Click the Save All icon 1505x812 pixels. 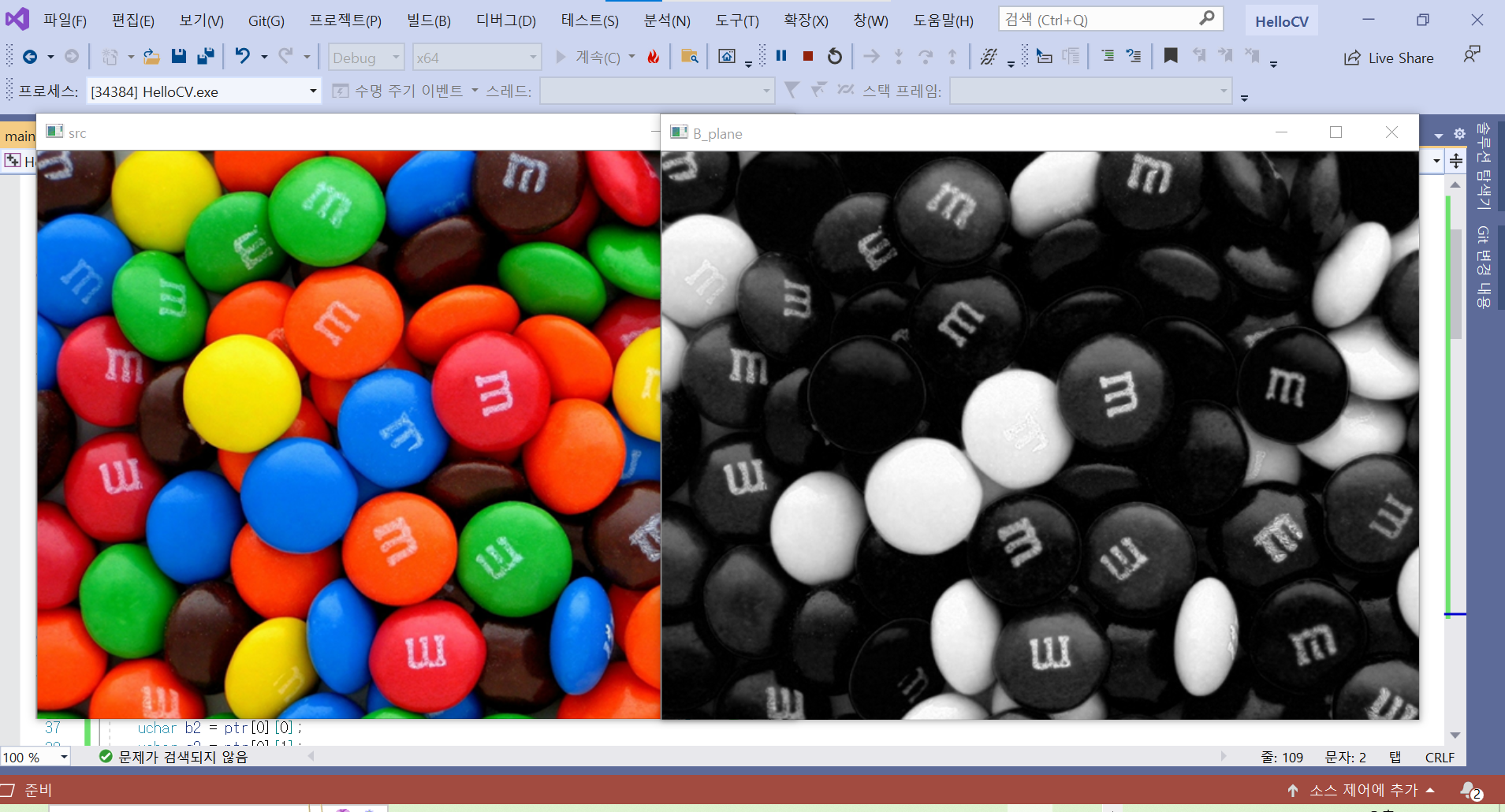tap(206, 56)
